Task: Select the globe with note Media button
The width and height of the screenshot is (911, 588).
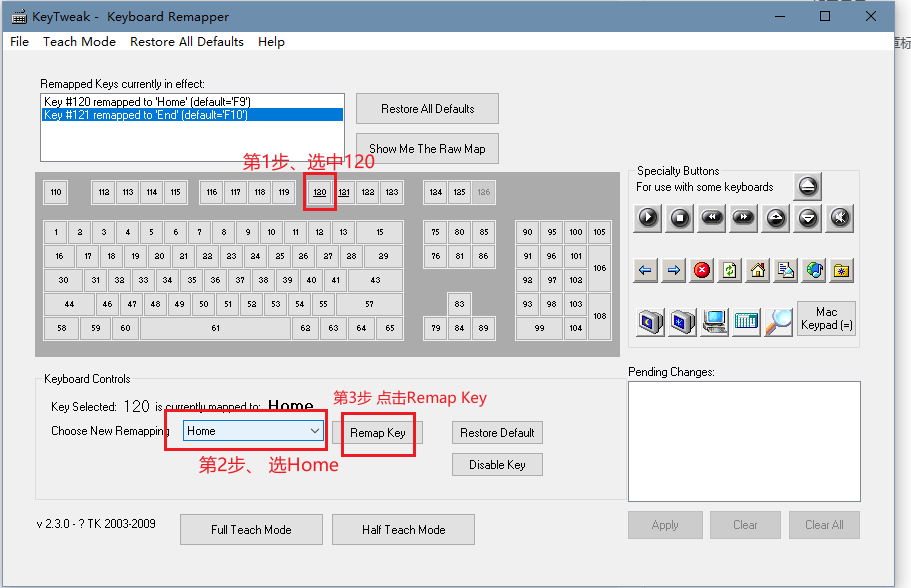Action: (815, 270)
